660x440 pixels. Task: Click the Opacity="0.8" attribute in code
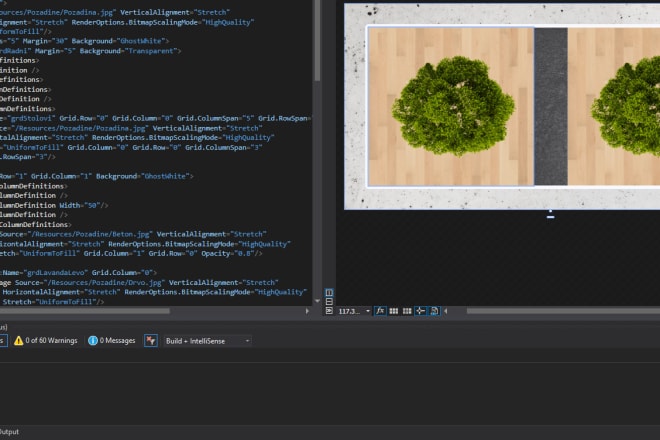tap(229, 253)
